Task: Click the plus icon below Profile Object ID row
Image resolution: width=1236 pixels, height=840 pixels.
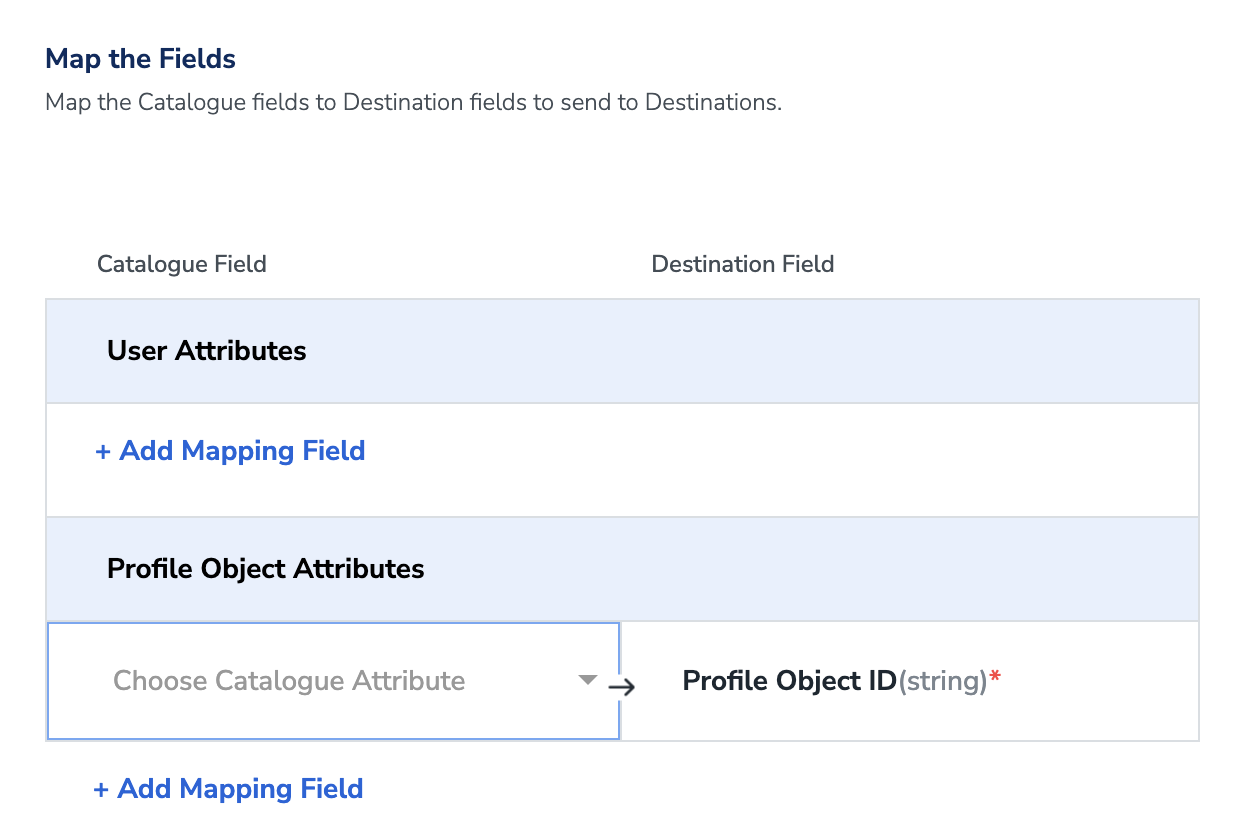Action: 100,790
